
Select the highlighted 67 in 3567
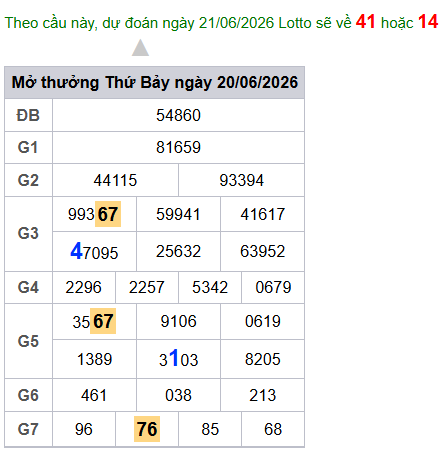[103, 321]
